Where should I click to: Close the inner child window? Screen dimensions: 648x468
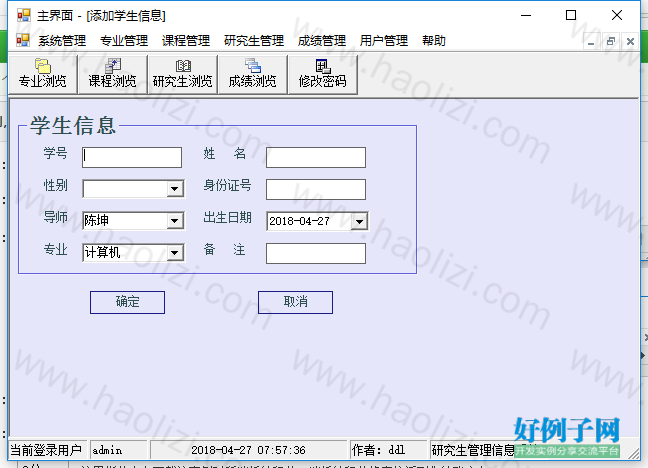pos(630,41)
